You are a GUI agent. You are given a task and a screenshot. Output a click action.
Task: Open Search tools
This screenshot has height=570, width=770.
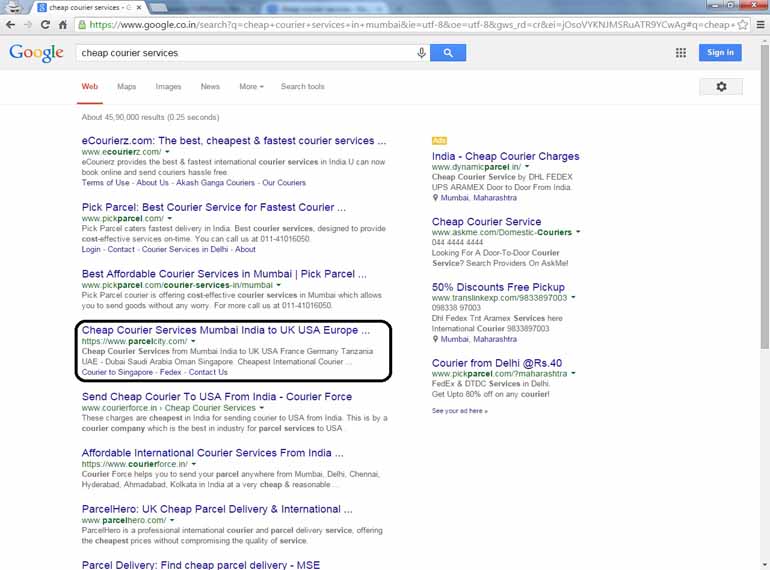click(x=302, y=86)
